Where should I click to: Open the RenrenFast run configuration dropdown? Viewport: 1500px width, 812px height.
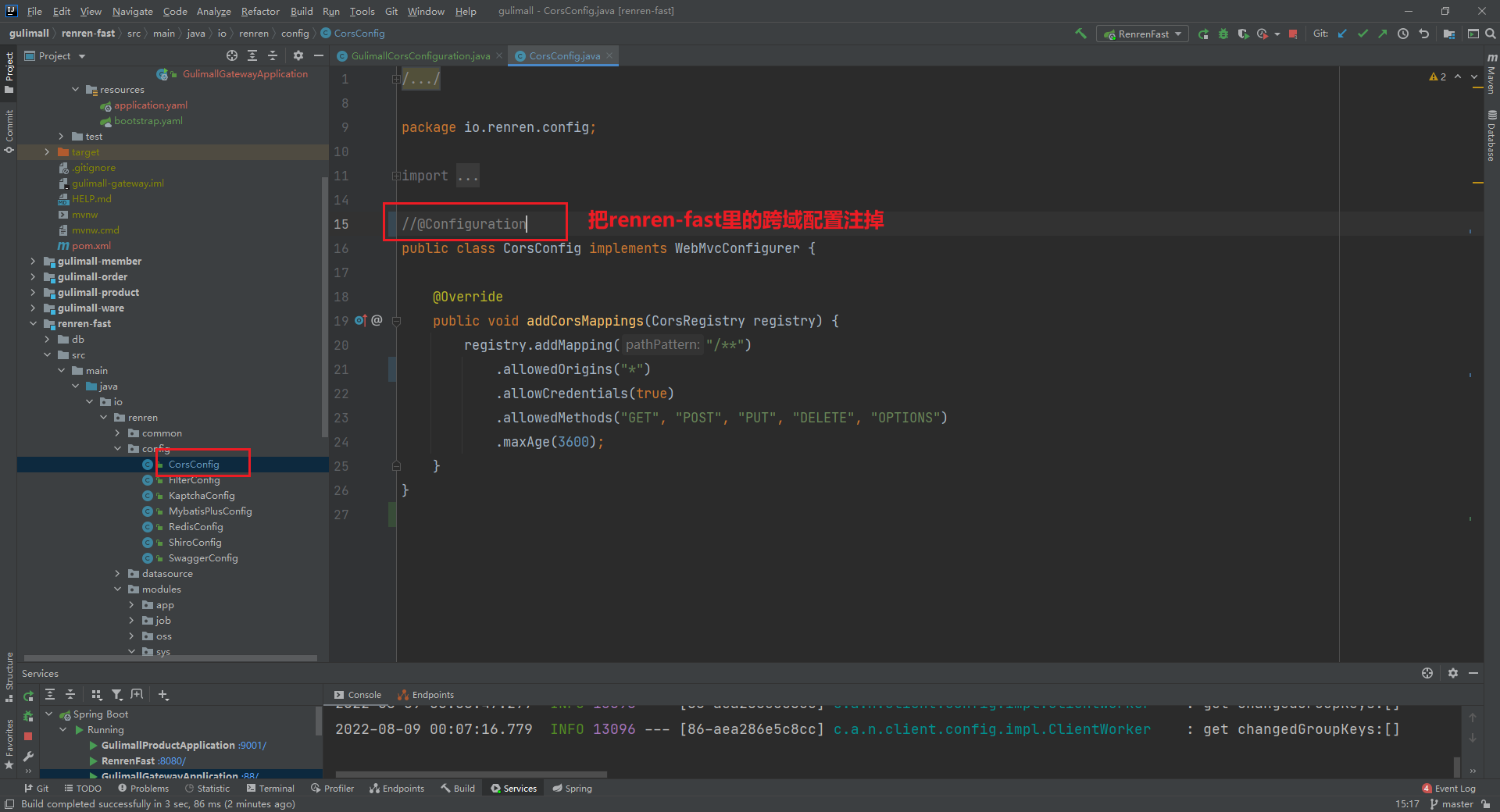1142,34
